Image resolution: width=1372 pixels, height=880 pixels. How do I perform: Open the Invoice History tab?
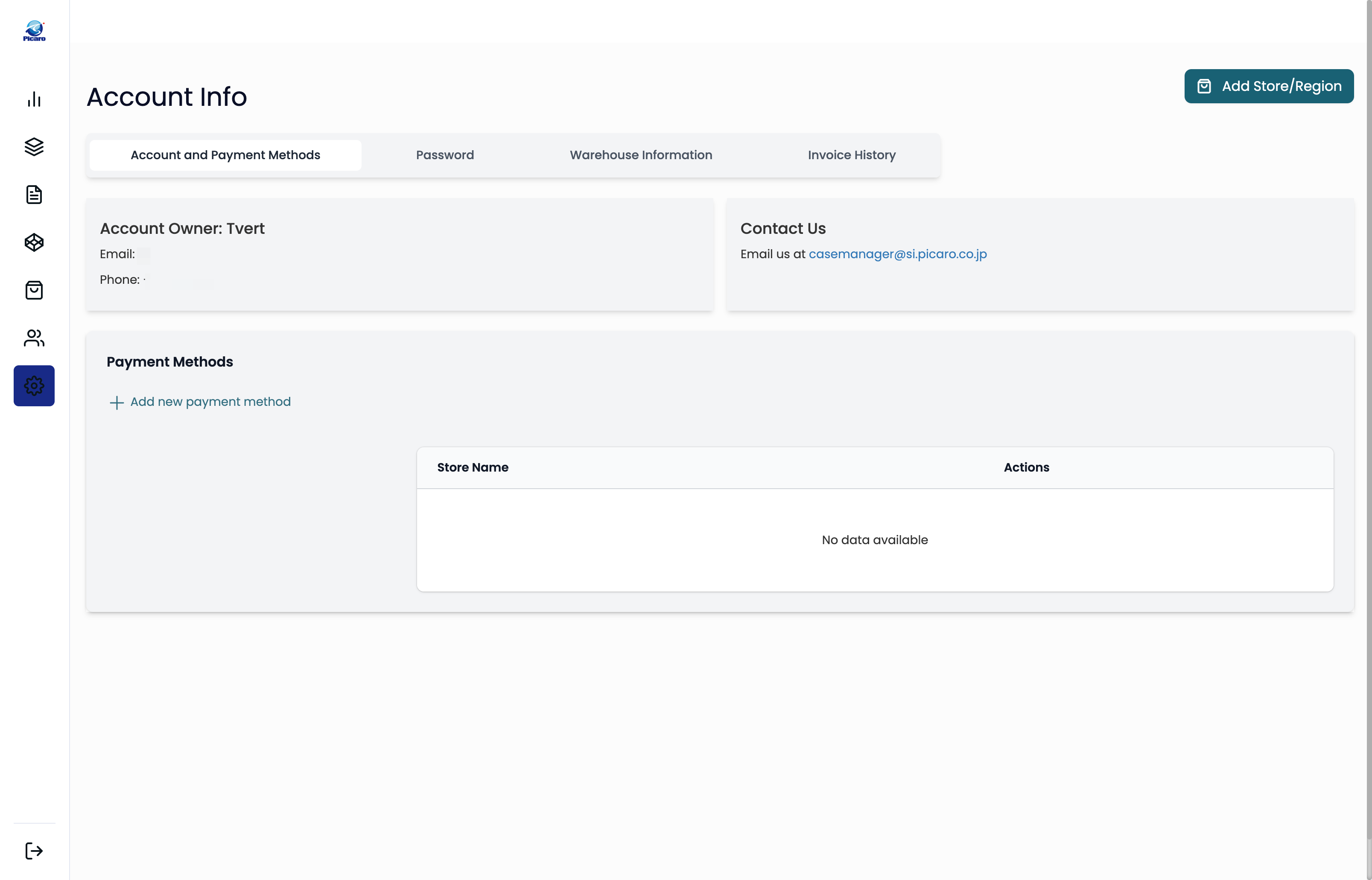point(852,155)
